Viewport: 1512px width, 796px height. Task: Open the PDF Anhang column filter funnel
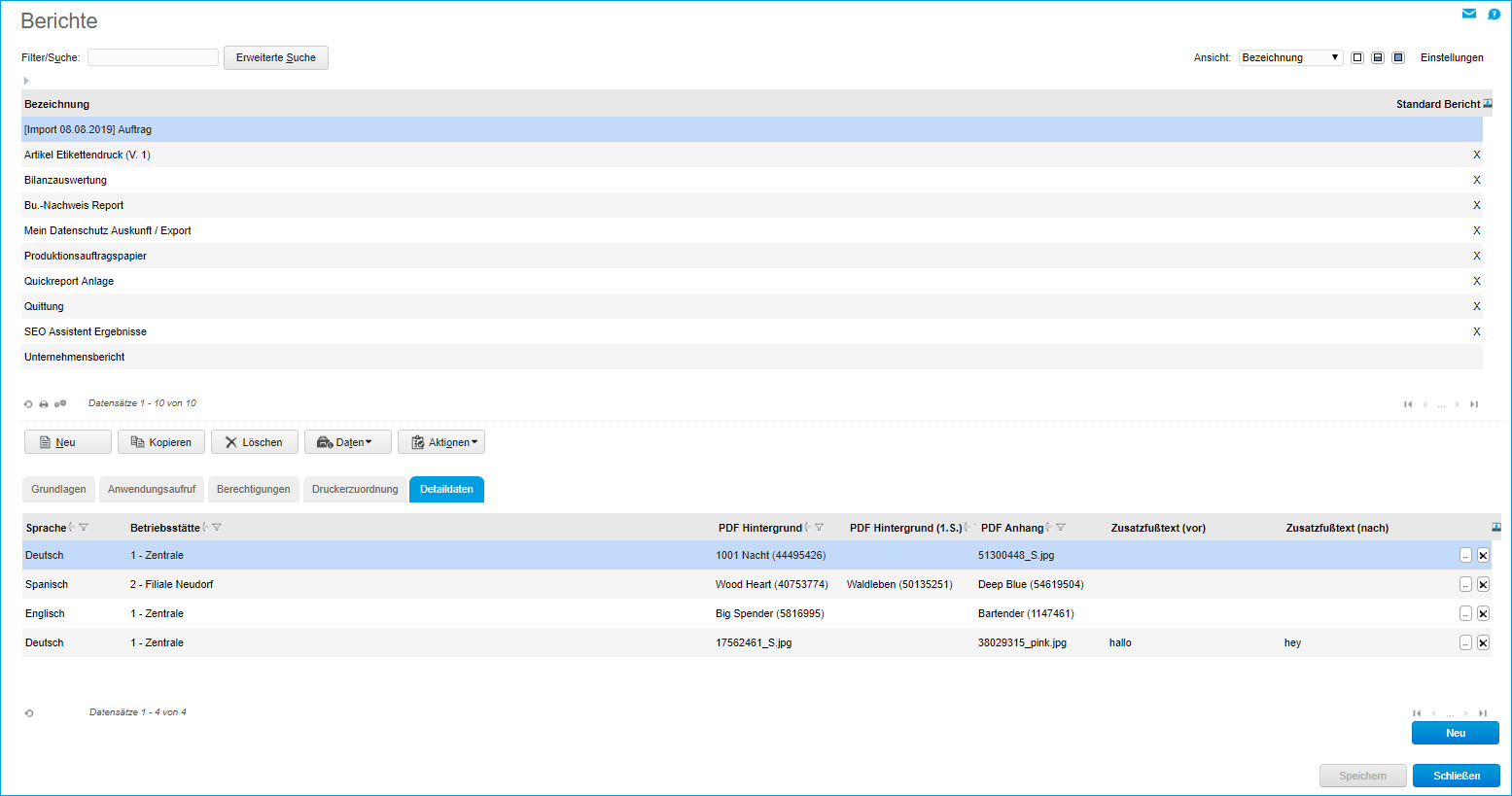pyautogui.click(x=1061, y=527)
